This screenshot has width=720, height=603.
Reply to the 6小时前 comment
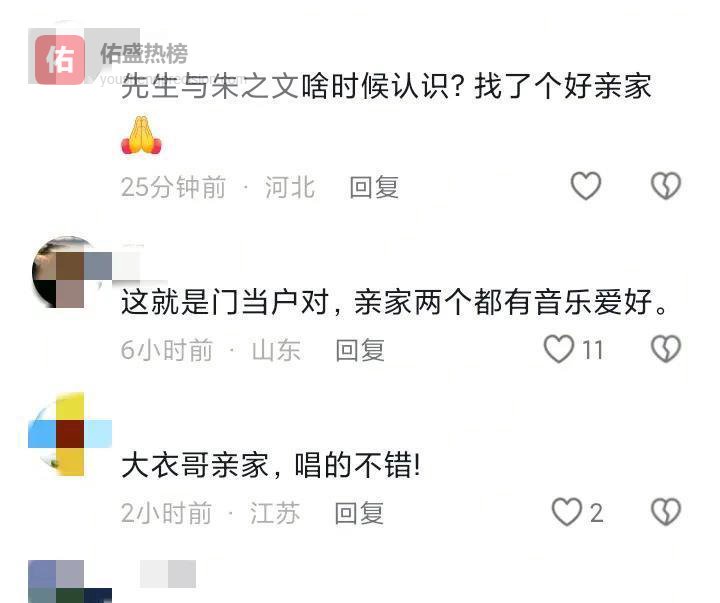click(x=360, y=350)
